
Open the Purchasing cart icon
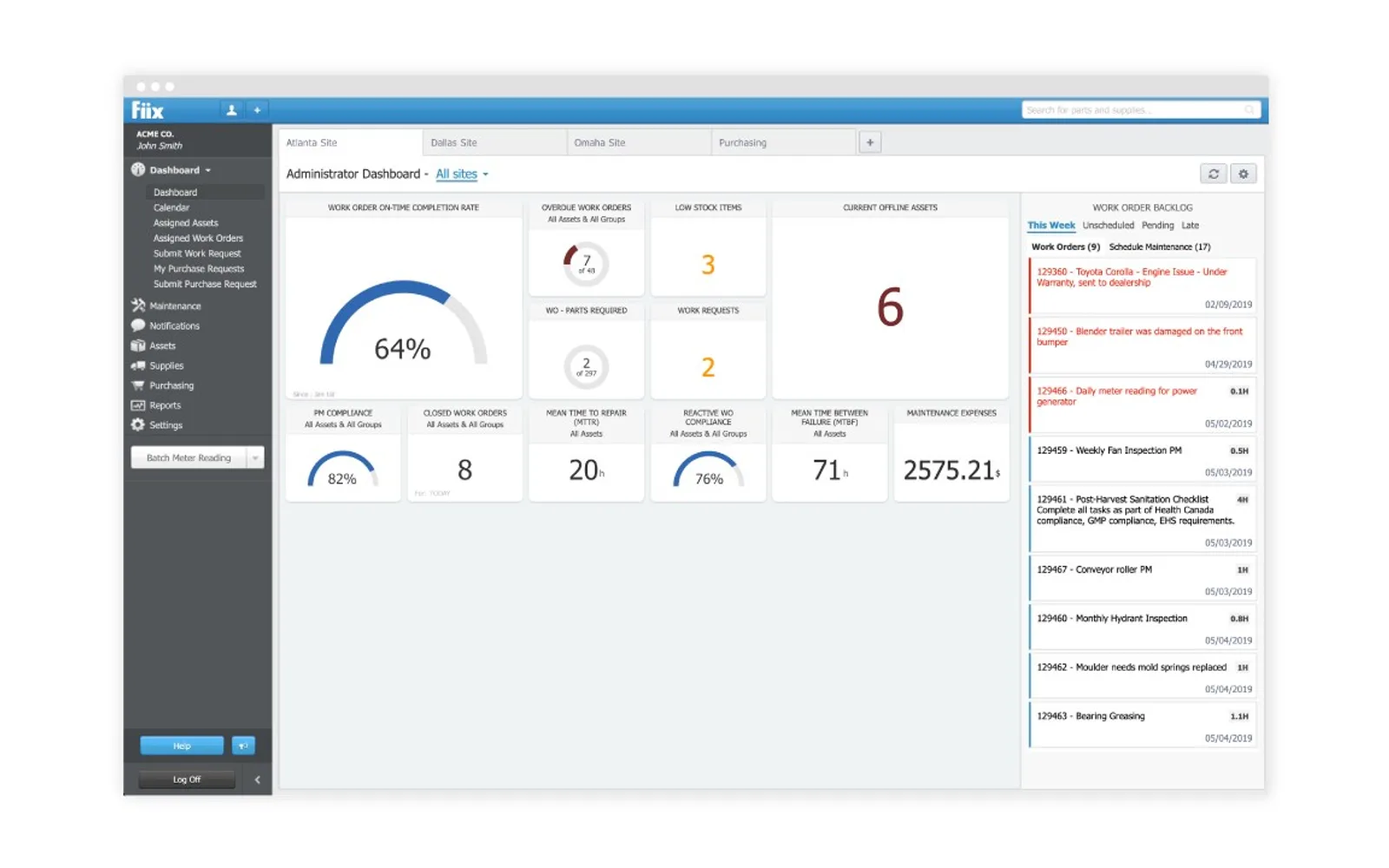[138, 385]
